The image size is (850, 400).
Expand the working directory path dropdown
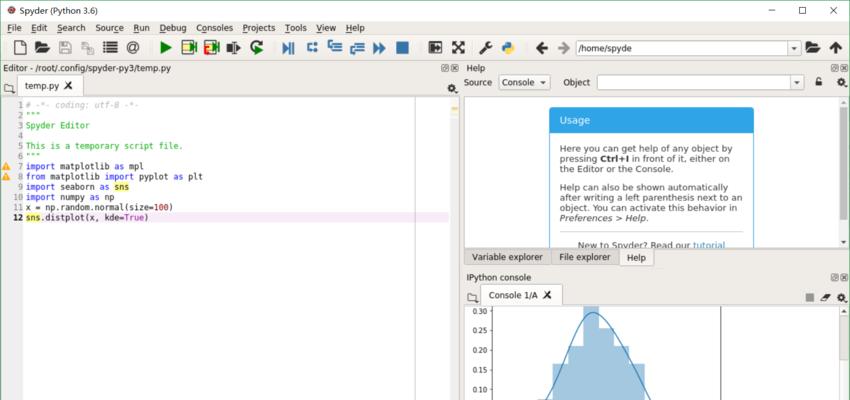click(795, 48)
